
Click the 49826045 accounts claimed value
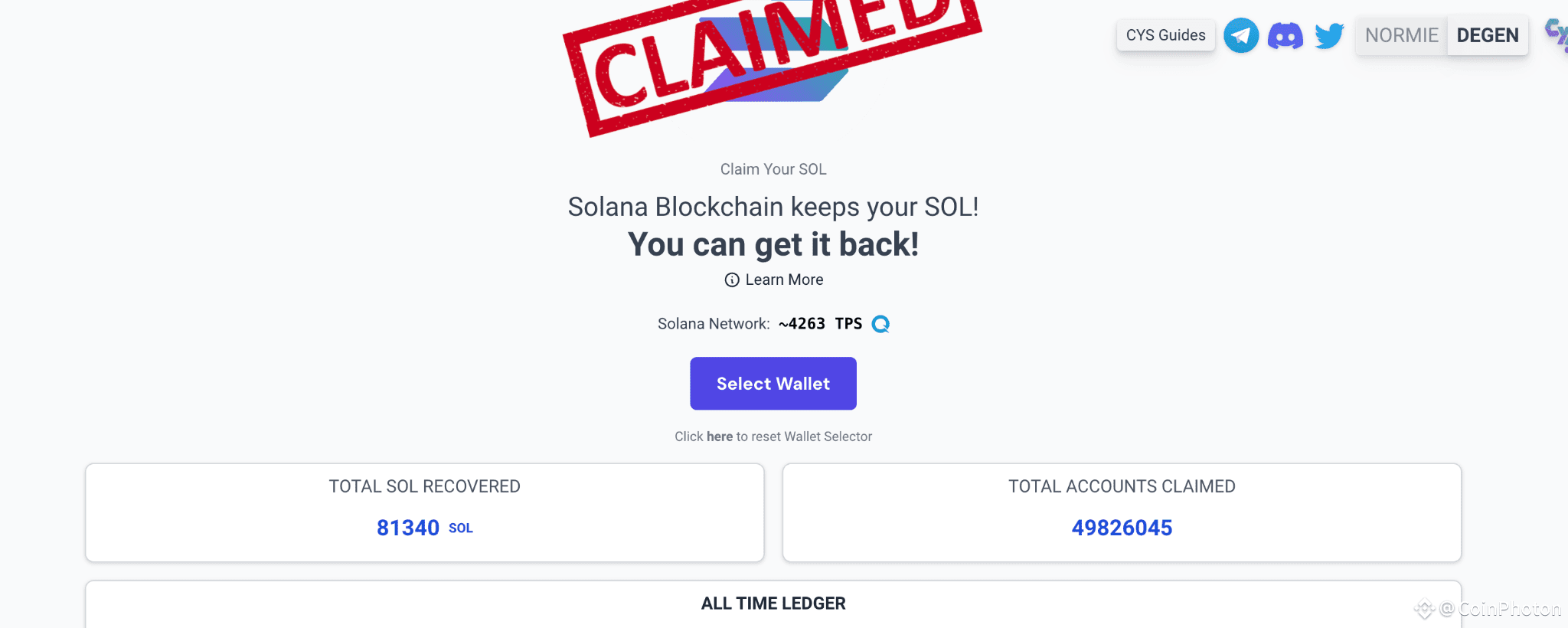pos(1122,527)
